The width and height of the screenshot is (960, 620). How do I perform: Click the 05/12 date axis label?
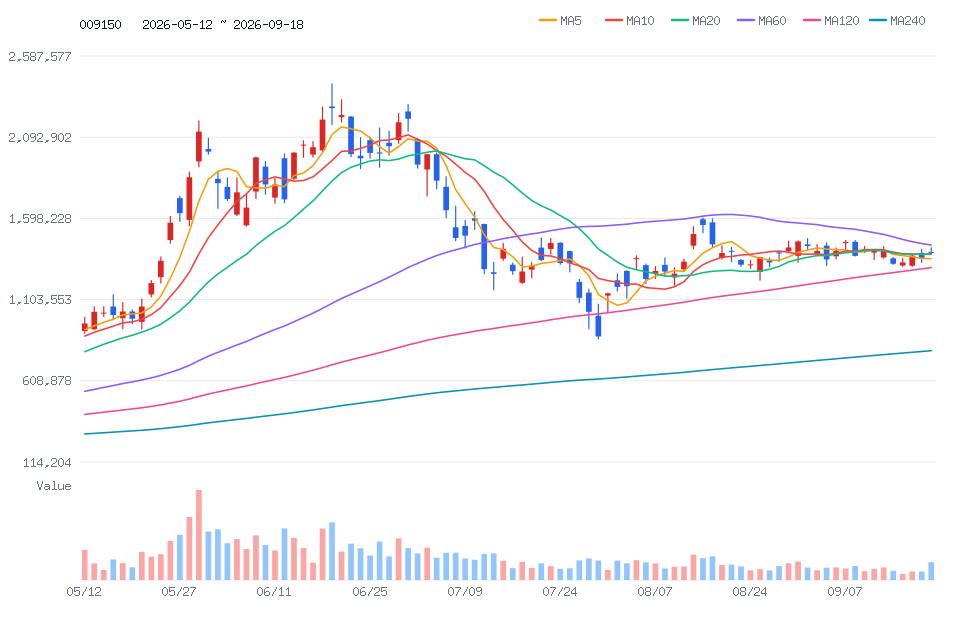pos(84,592)
